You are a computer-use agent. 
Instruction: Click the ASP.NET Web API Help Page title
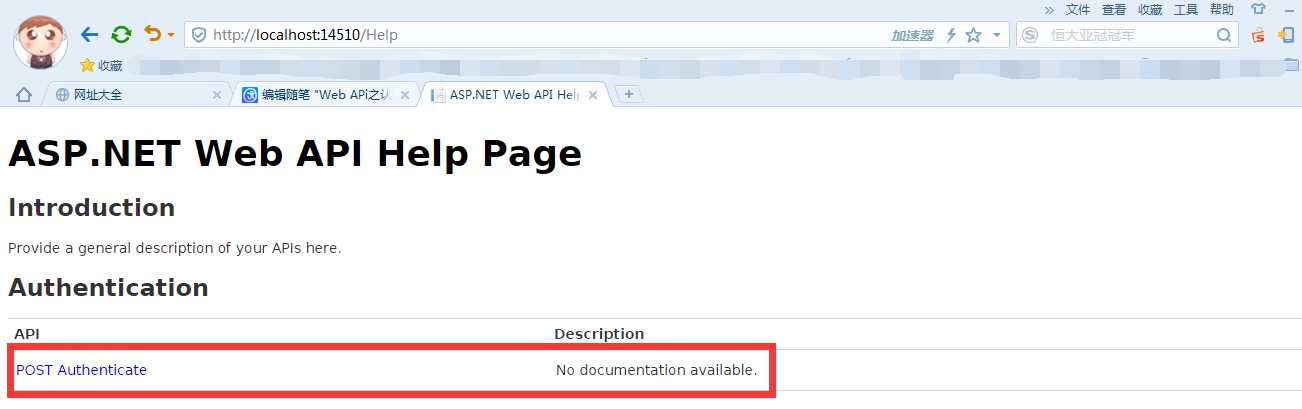click(295, 153)
